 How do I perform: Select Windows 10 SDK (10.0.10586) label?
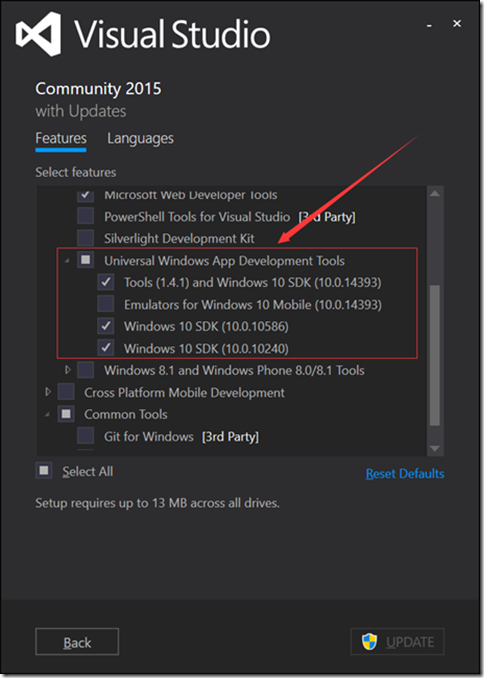(206, 326)
